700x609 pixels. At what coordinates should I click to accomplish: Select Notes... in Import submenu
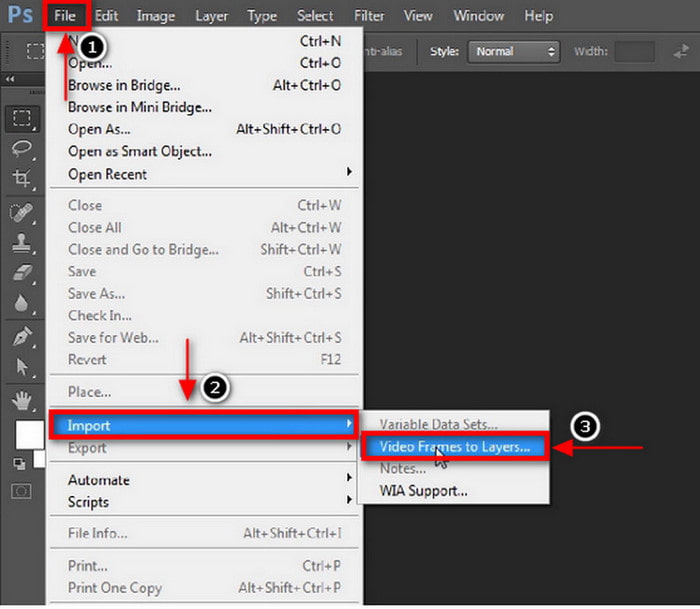(x=455, y=469)
